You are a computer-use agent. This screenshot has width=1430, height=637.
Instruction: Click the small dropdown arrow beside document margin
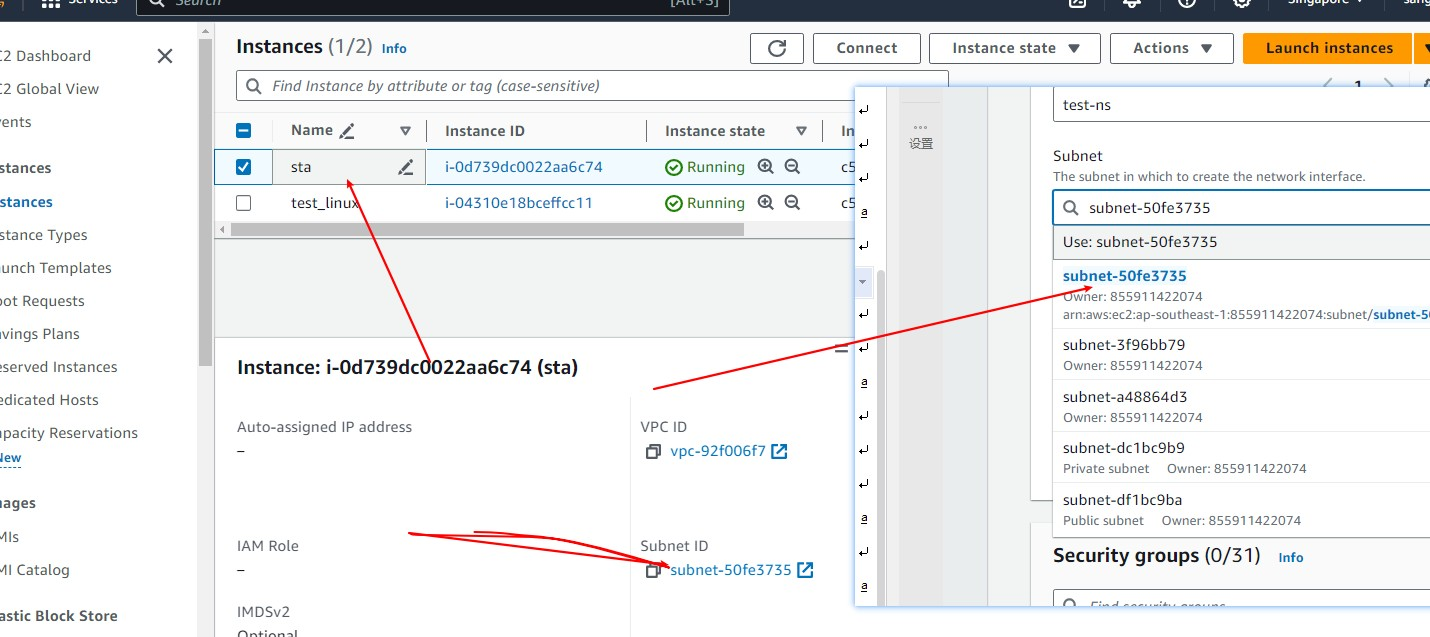click(x=863, y=283)
